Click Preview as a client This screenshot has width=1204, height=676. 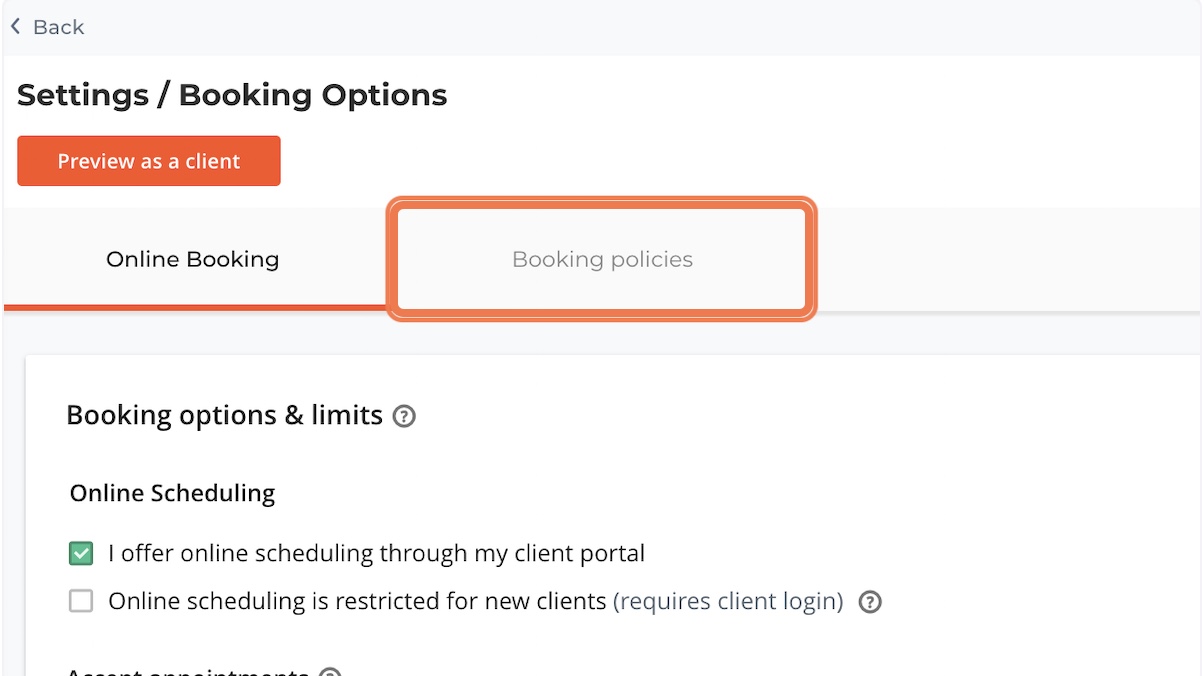click(x=148, y=160)
